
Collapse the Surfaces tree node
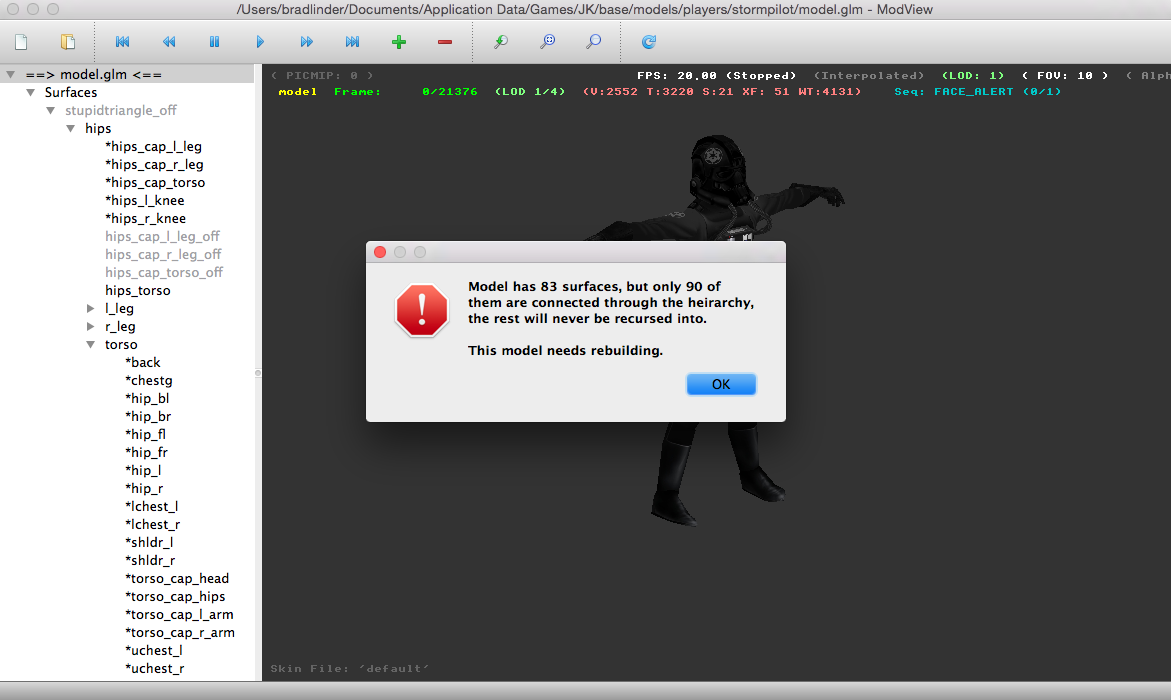(x=31, y=93)
